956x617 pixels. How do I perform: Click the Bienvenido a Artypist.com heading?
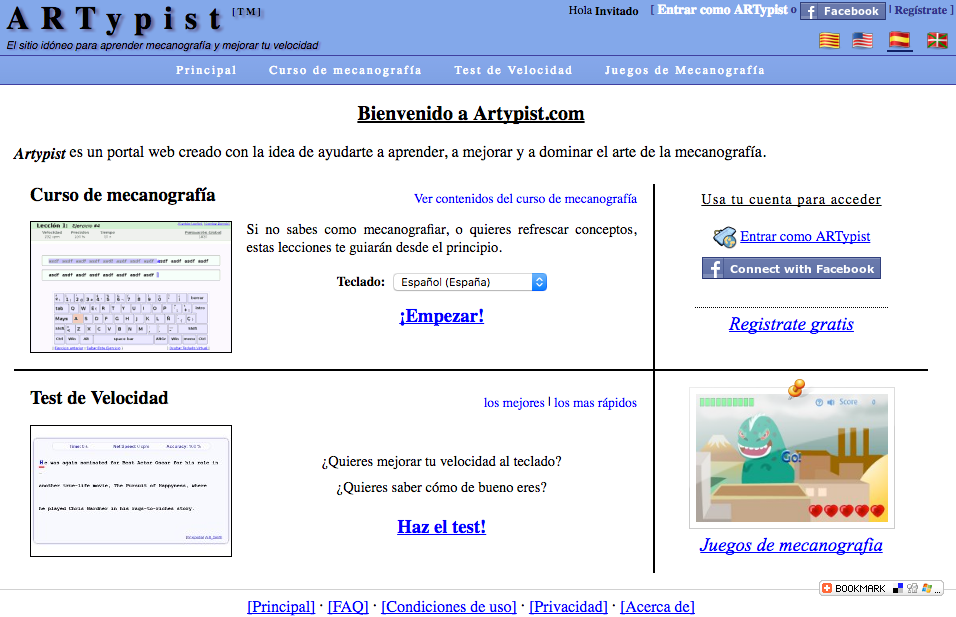pyautogui.click(x=471, y=113)
